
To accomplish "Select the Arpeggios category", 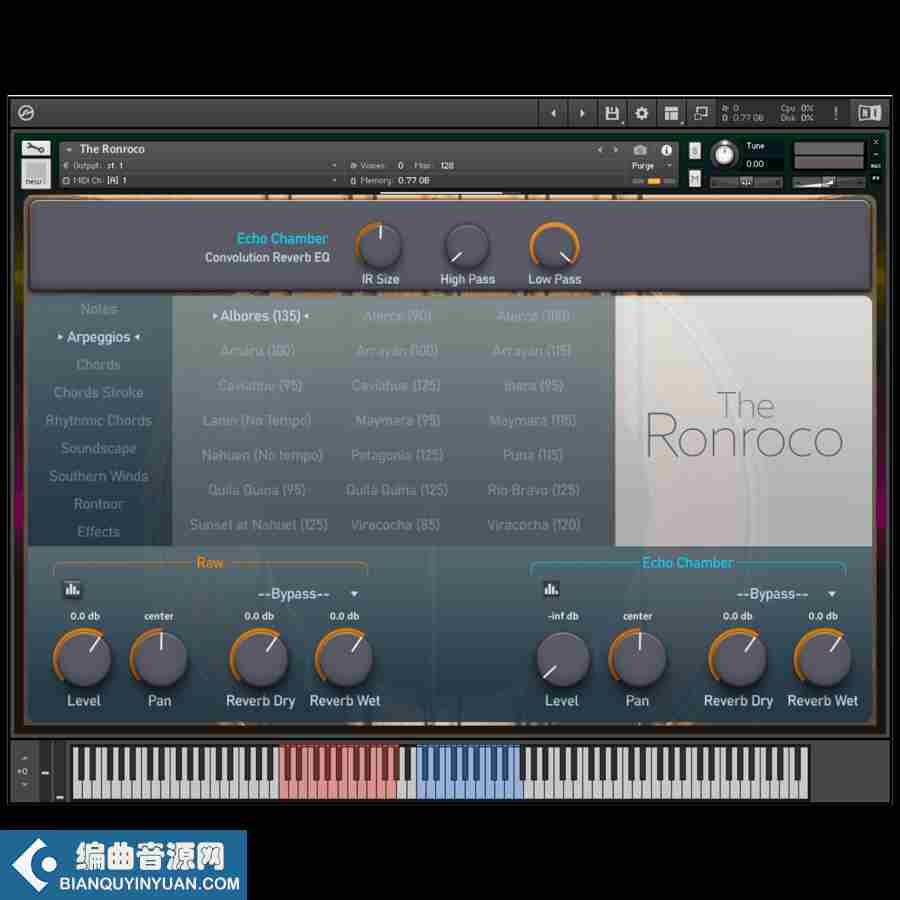I will point(99,337).
